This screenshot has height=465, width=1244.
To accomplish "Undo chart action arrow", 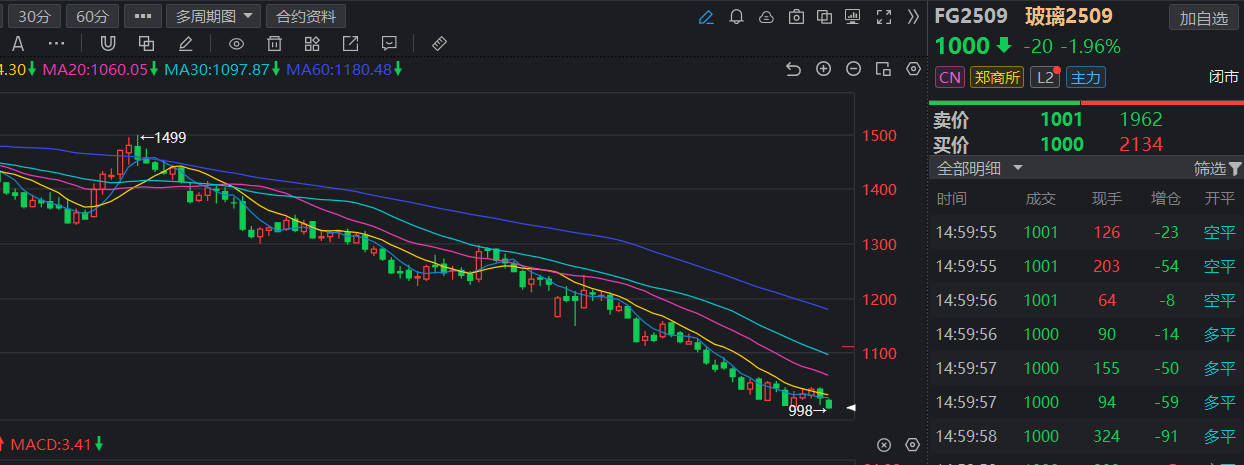I will pos(793,69).
